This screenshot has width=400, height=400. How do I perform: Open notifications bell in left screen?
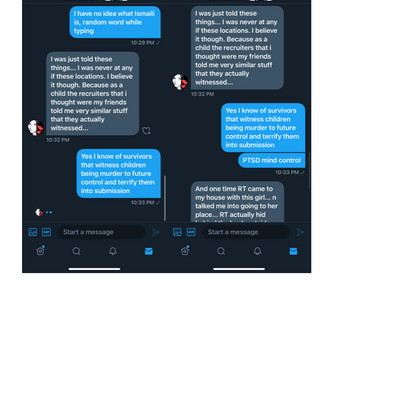click(113, 251)
